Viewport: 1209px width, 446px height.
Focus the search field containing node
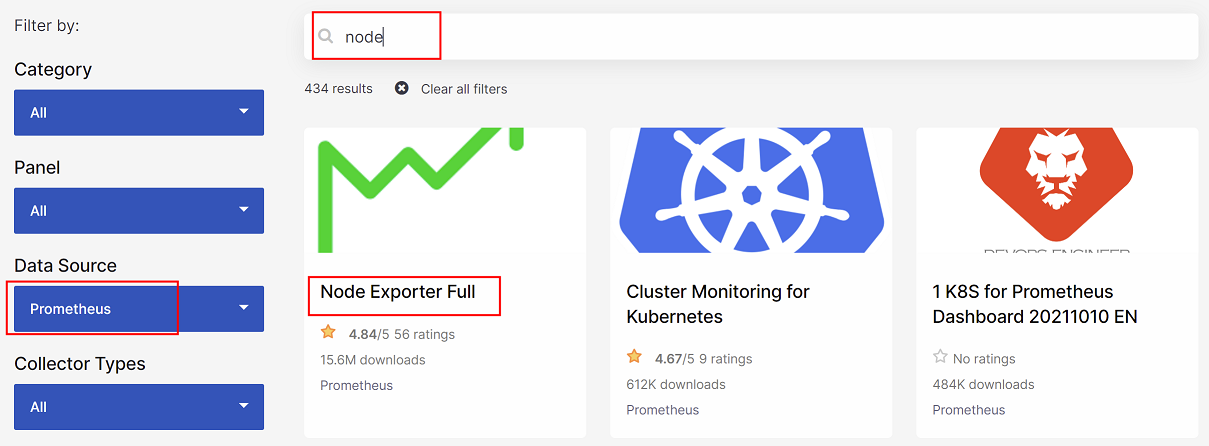click(x=760, y=37)
